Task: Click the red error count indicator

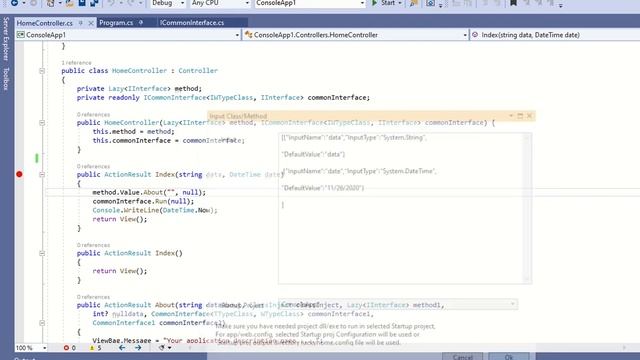Action: [69, 348]
